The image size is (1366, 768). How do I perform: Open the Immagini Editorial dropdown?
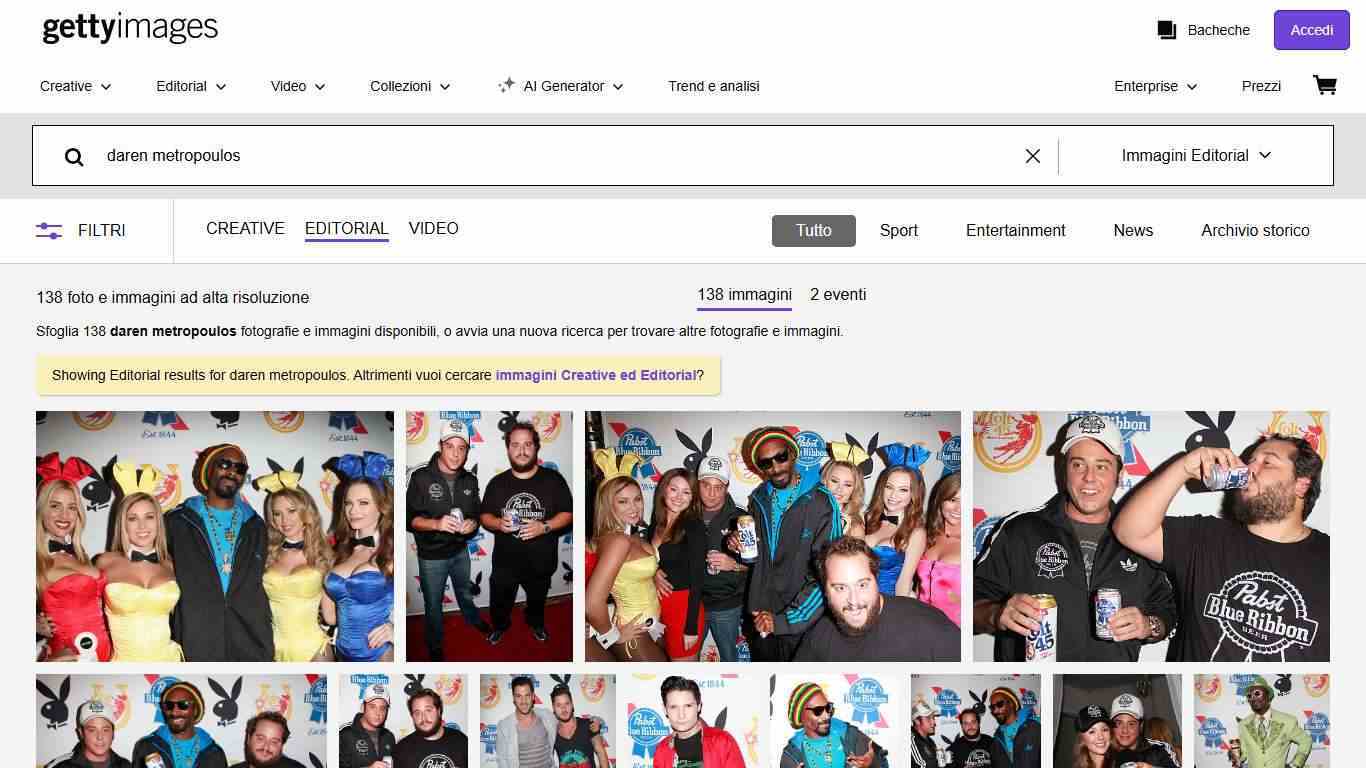click(1195, 156)
